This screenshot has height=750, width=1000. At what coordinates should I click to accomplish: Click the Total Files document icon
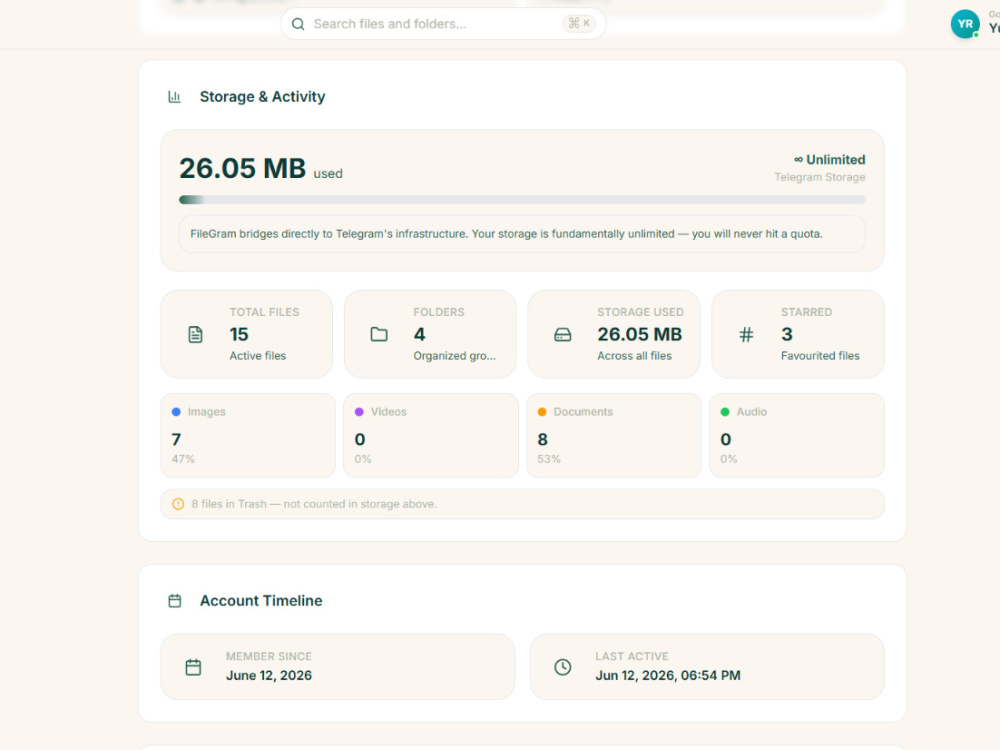[196, 335]
